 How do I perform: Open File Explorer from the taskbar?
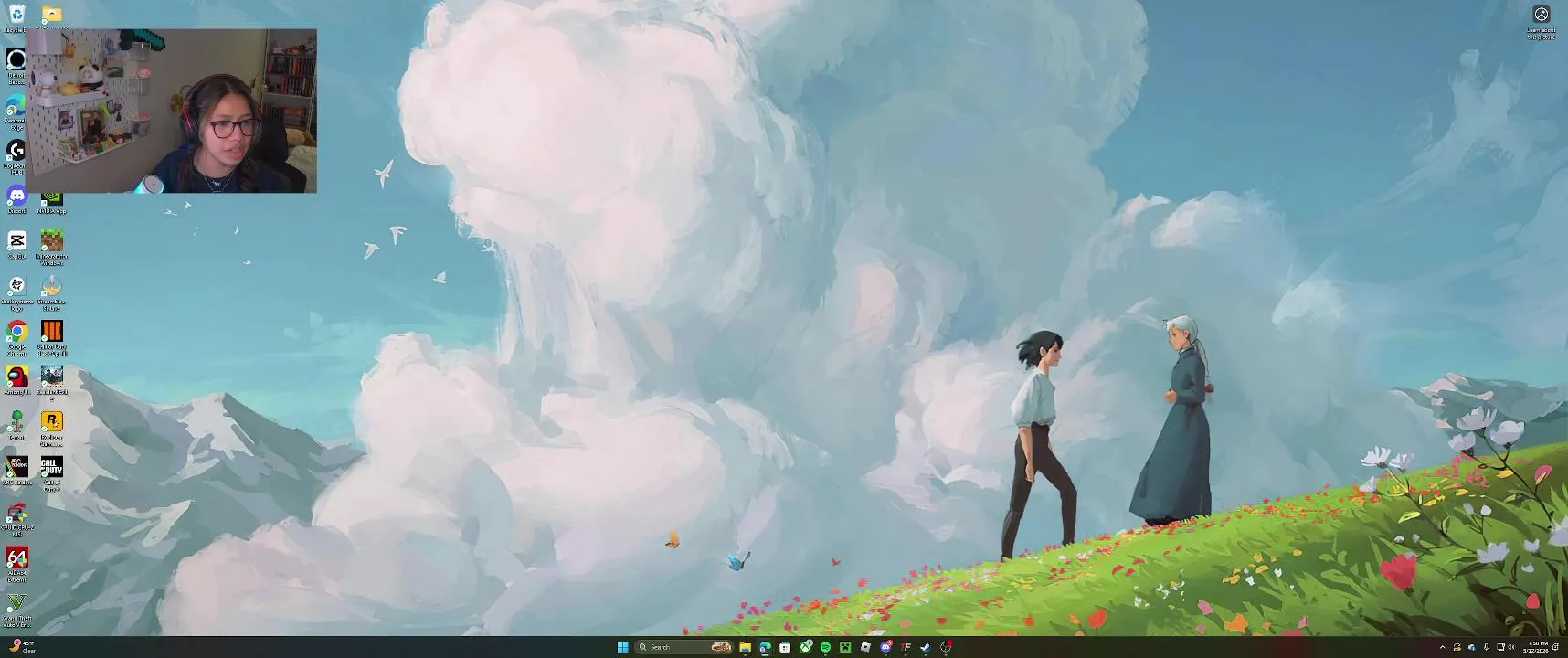tap(745, 647)
